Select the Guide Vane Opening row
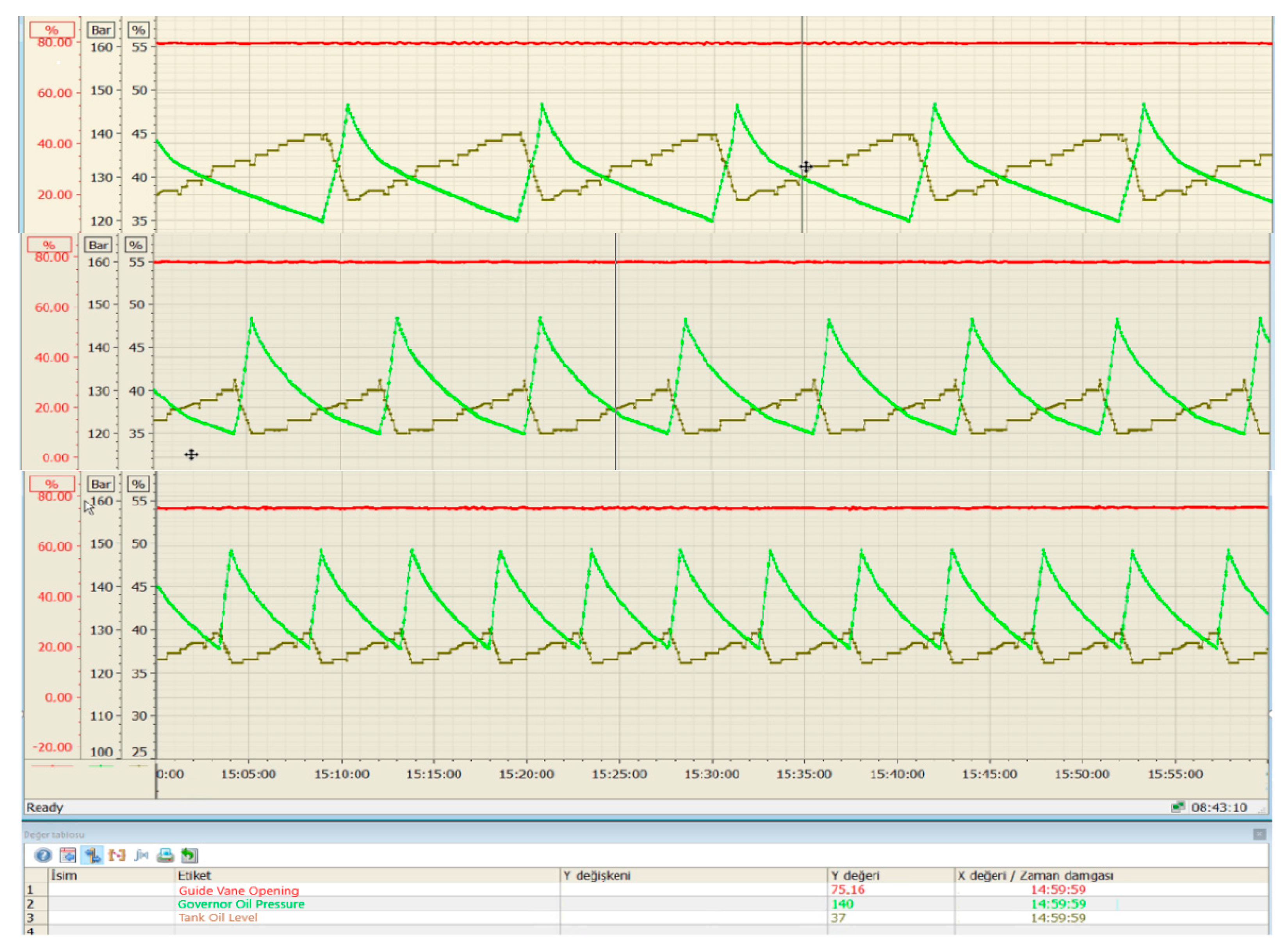Viewport: 1288px width, 948px height. click(x=239, y=891)
